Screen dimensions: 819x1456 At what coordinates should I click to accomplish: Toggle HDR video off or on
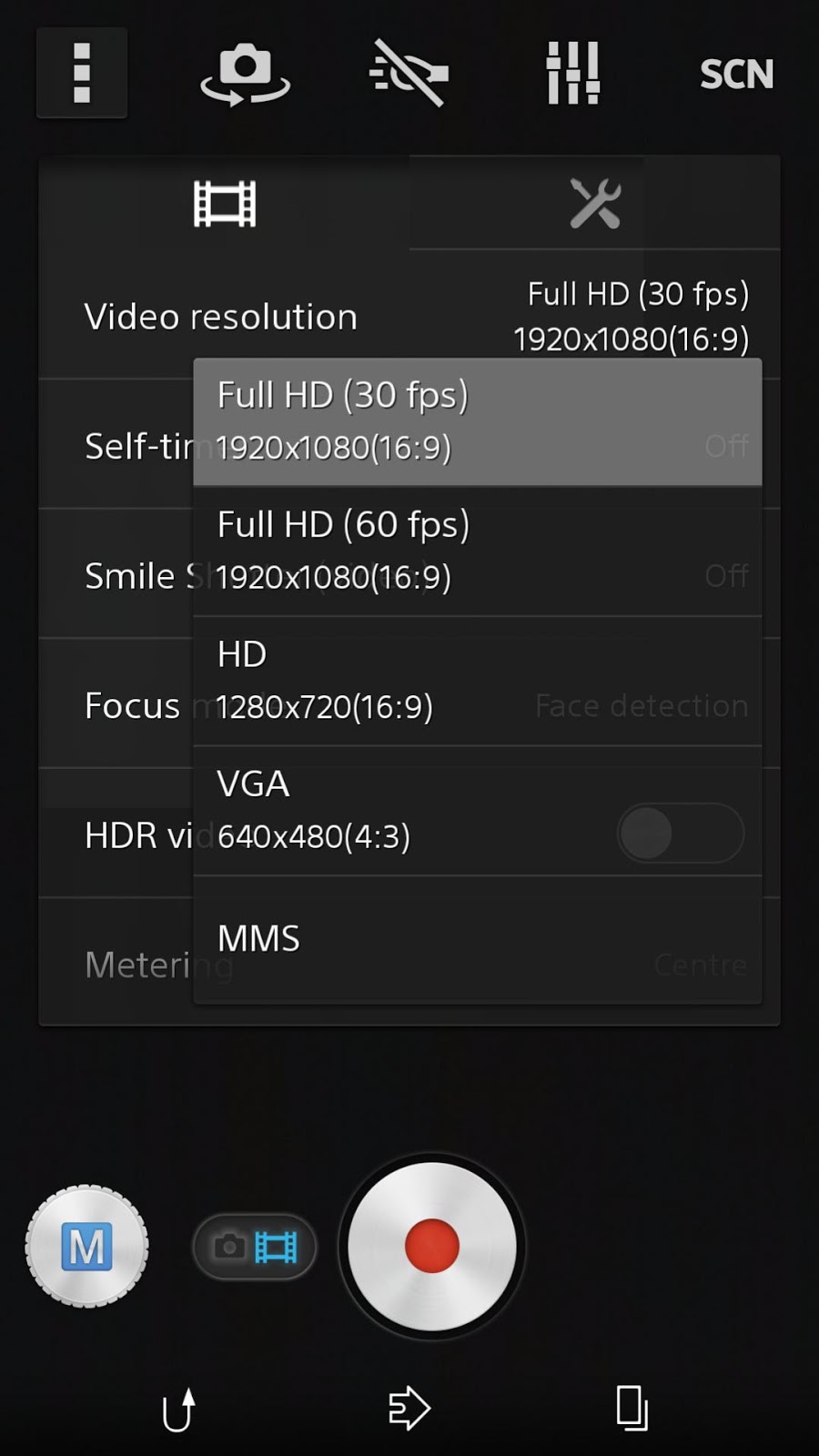click(681, 834)
